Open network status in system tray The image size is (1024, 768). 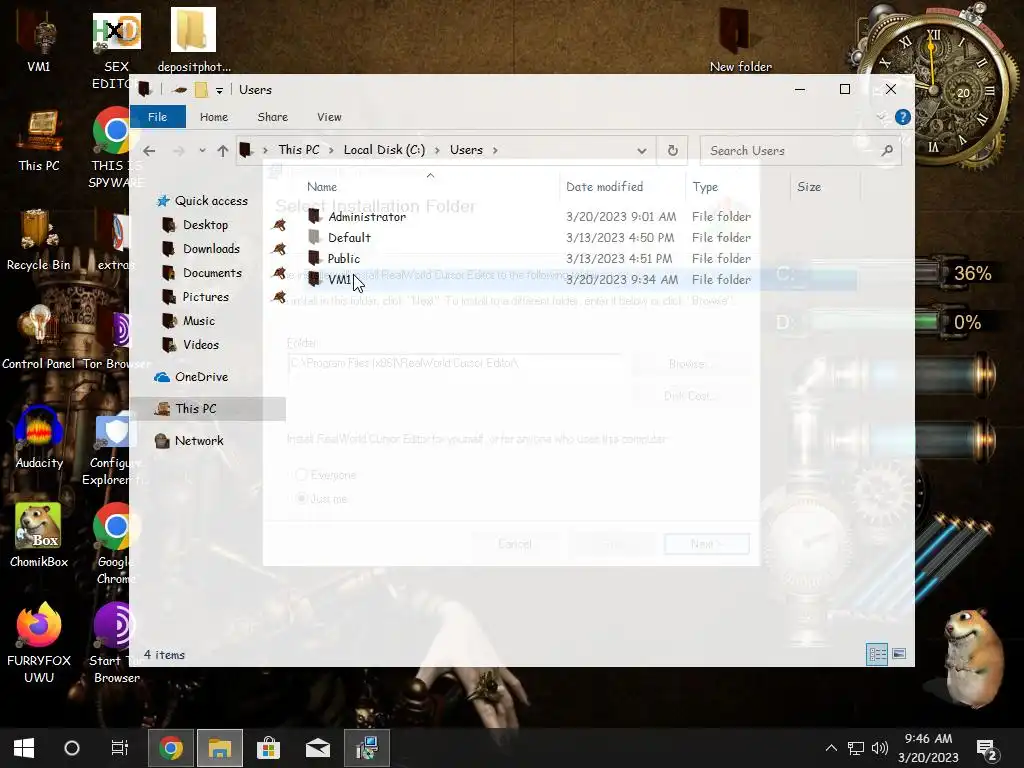tap(856, 748)
